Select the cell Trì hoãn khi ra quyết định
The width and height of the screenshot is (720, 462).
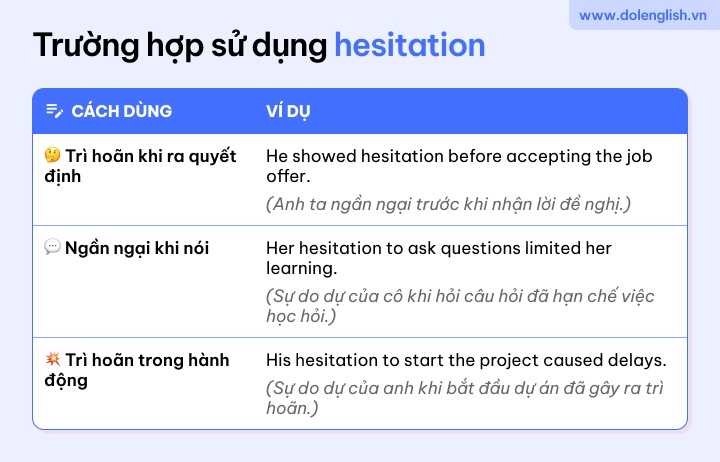click(x=141, y=166)
